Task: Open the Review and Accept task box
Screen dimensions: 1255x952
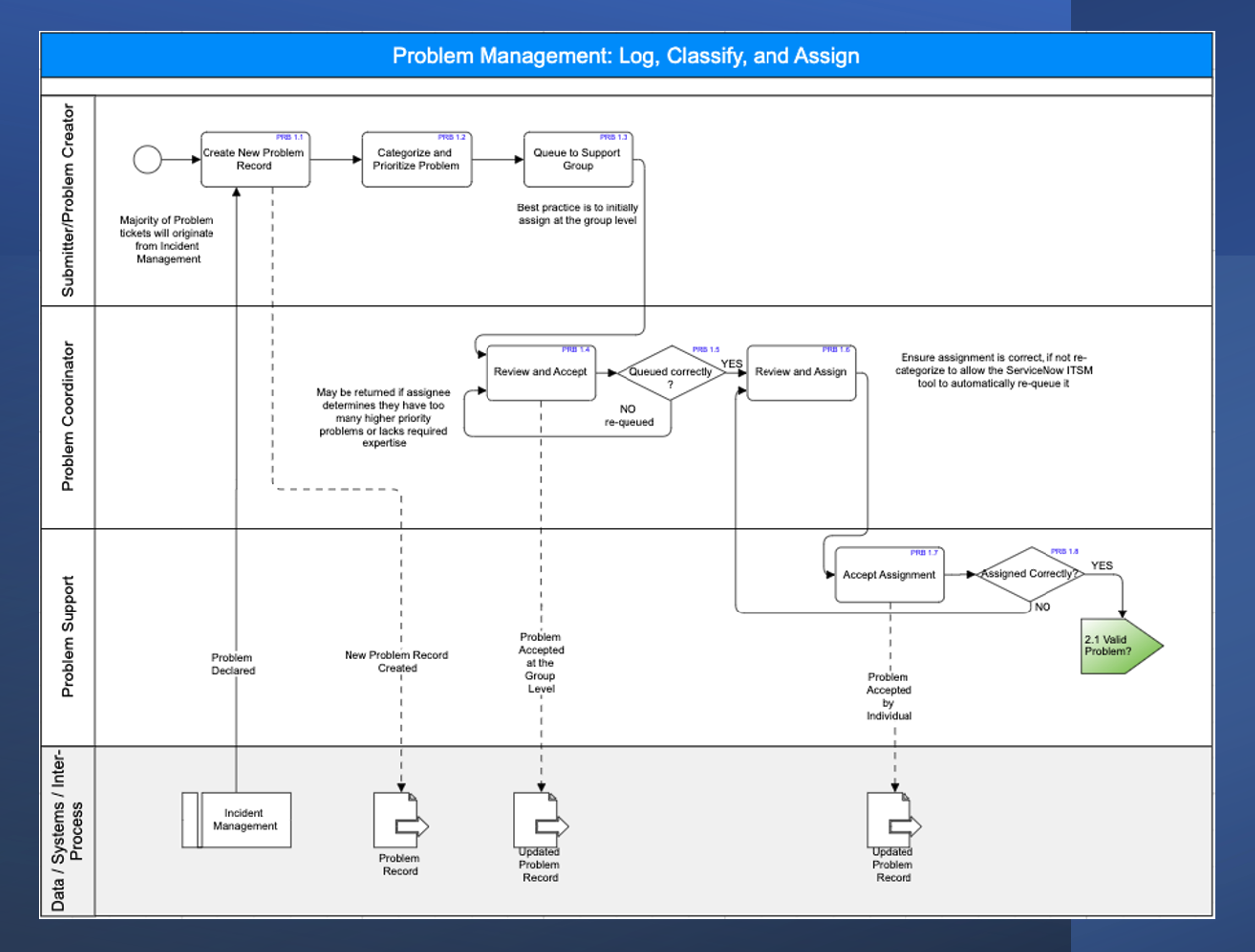Action: click(x=539, y=372)
